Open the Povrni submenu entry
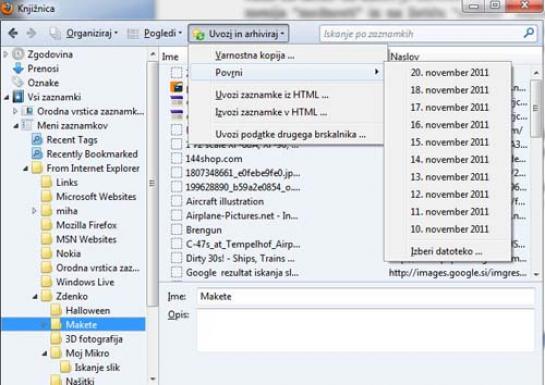The width and height of the screenshot is (545, 385). point(287,73)
